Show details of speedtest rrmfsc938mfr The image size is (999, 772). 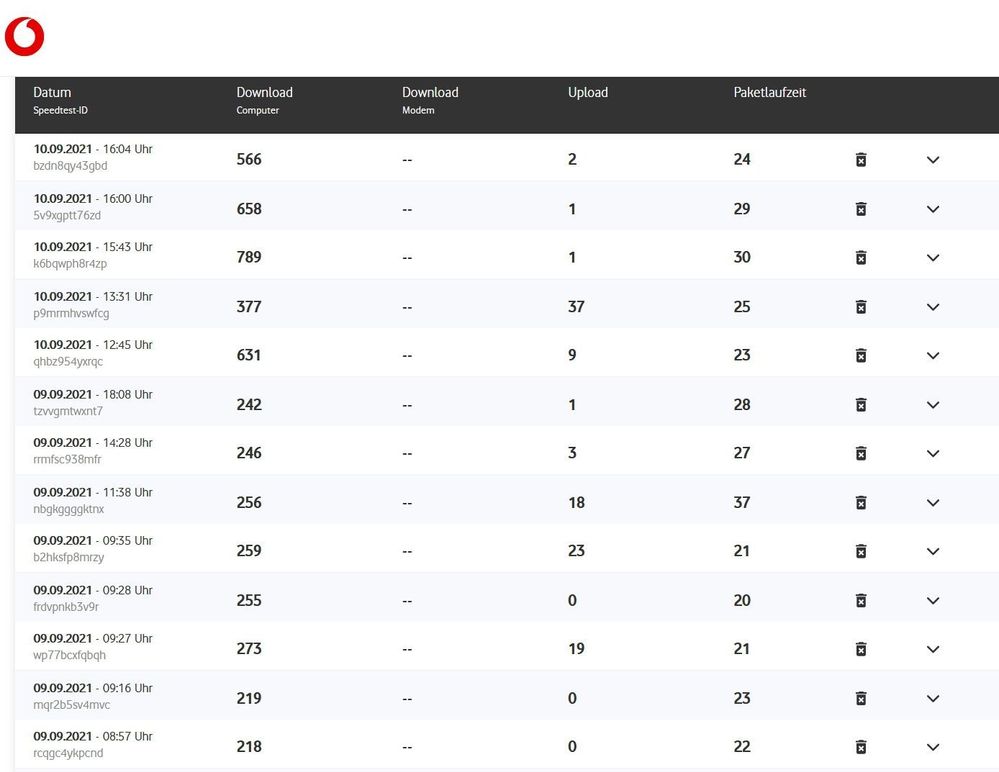click(933, 454)
